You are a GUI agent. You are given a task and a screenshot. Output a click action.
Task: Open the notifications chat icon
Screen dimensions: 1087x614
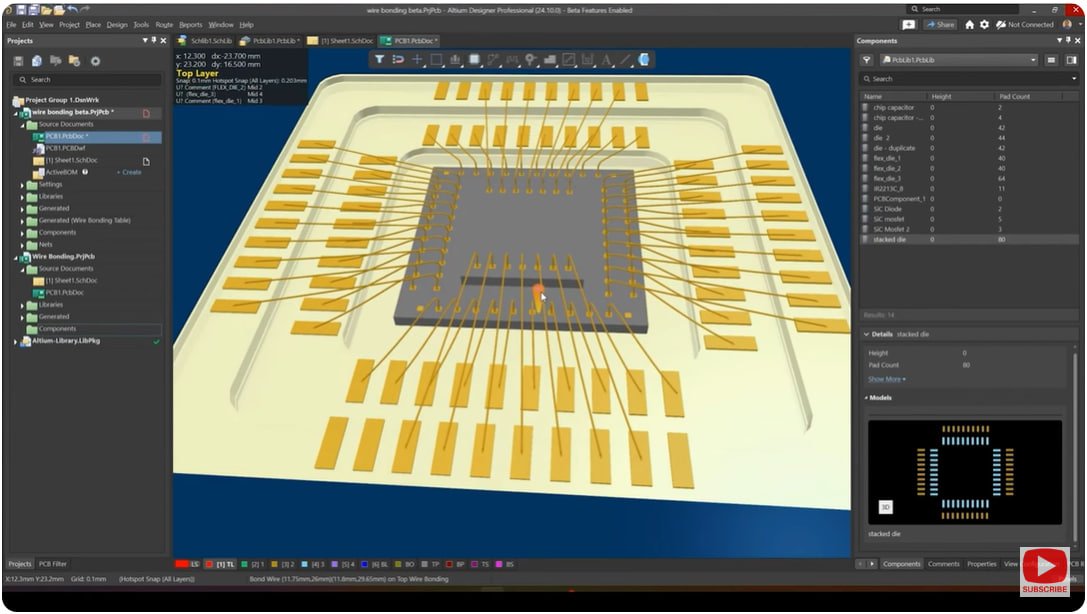908,24
